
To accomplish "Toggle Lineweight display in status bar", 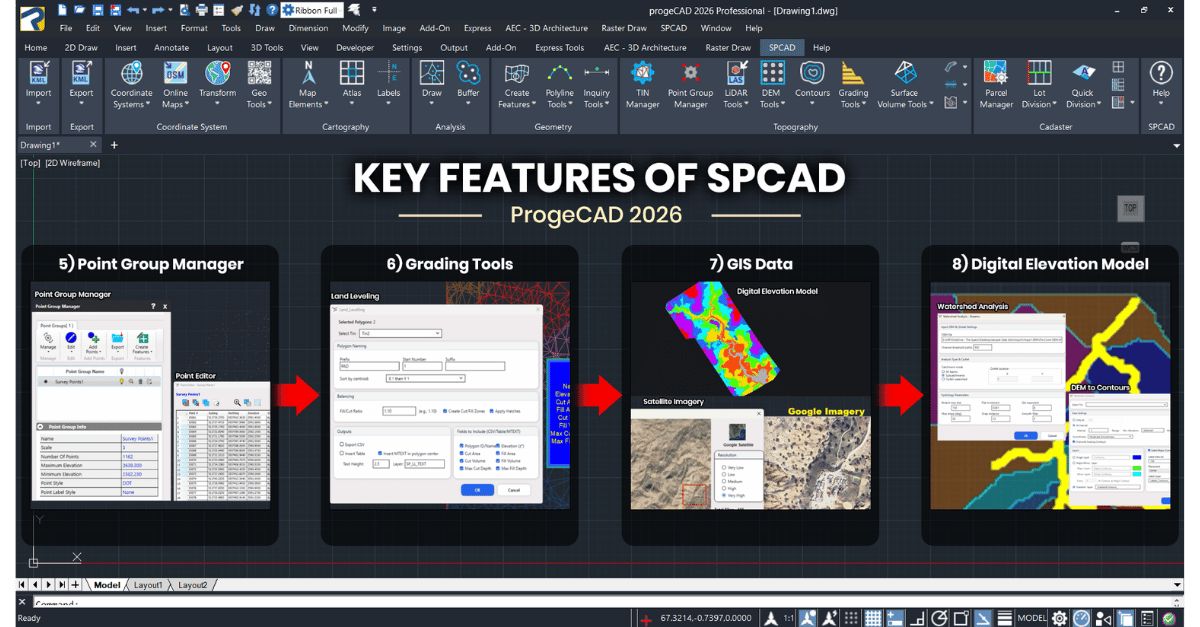I will pos(1004,618).
